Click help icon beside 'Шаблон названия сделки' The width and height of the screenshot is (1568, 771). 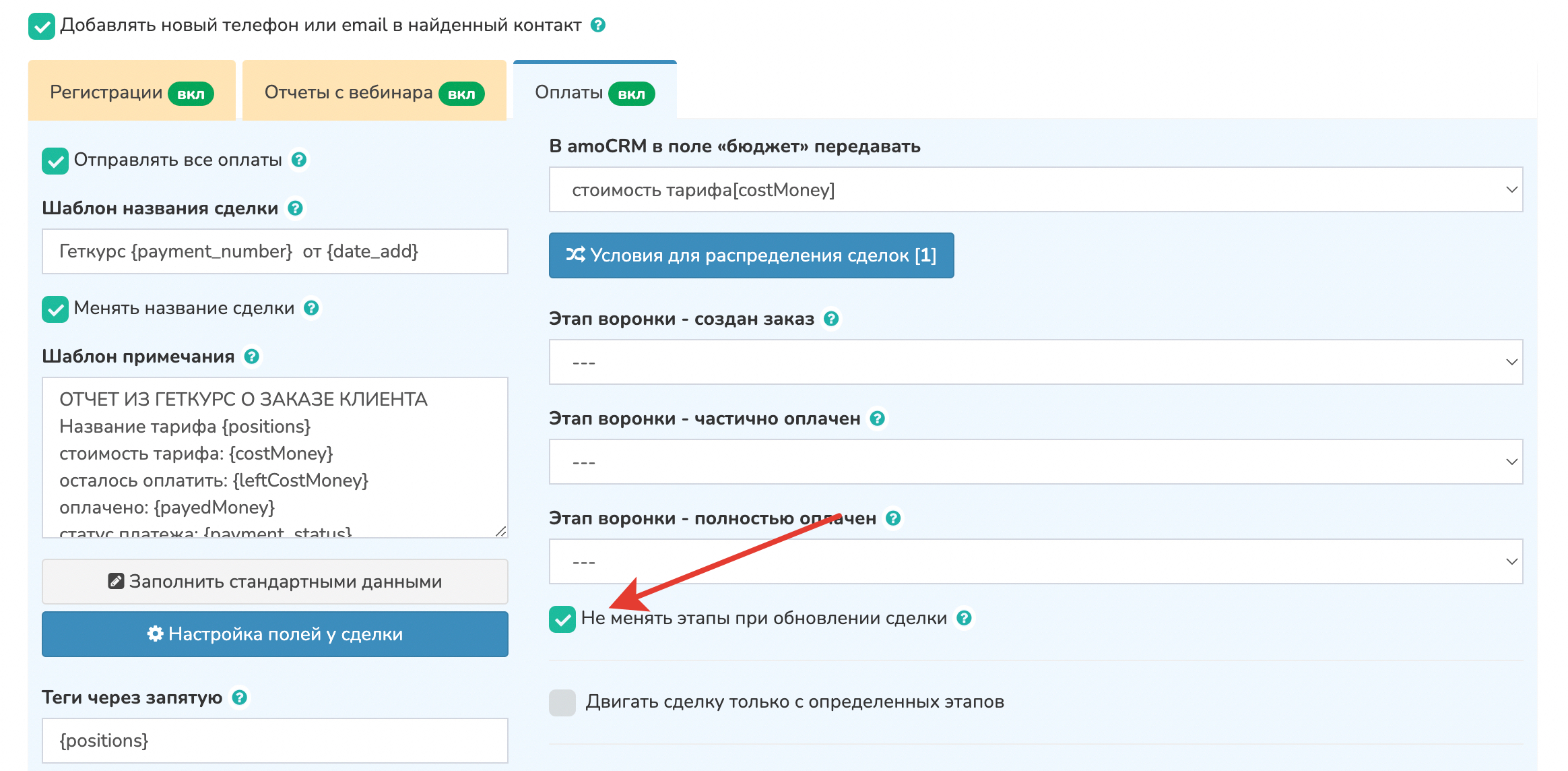click(x=295, y=208)
